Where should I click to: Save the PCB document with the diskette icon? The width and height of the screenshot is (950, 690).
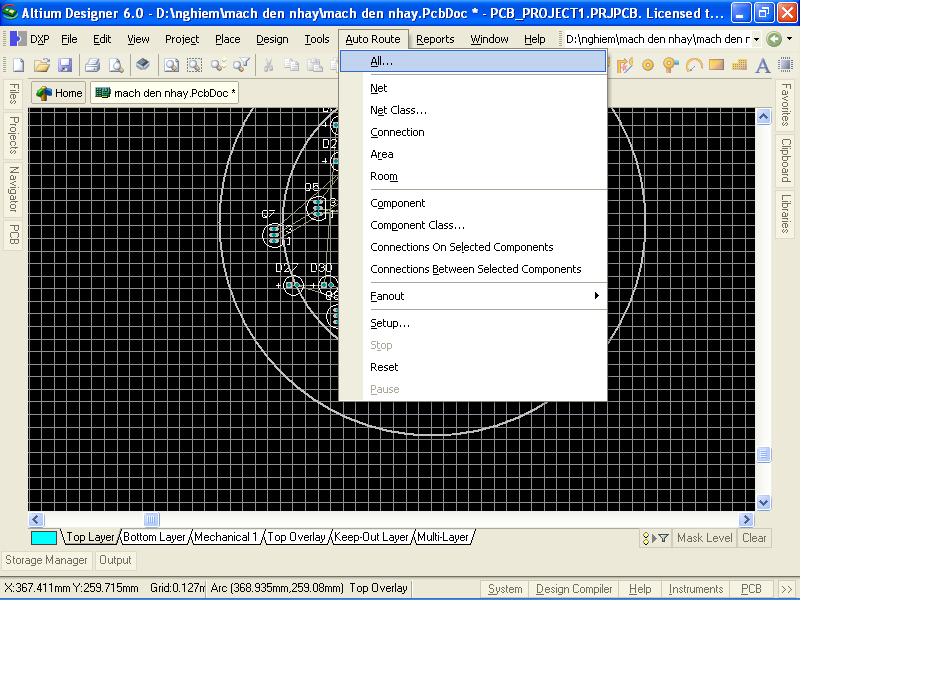(65, 65)
